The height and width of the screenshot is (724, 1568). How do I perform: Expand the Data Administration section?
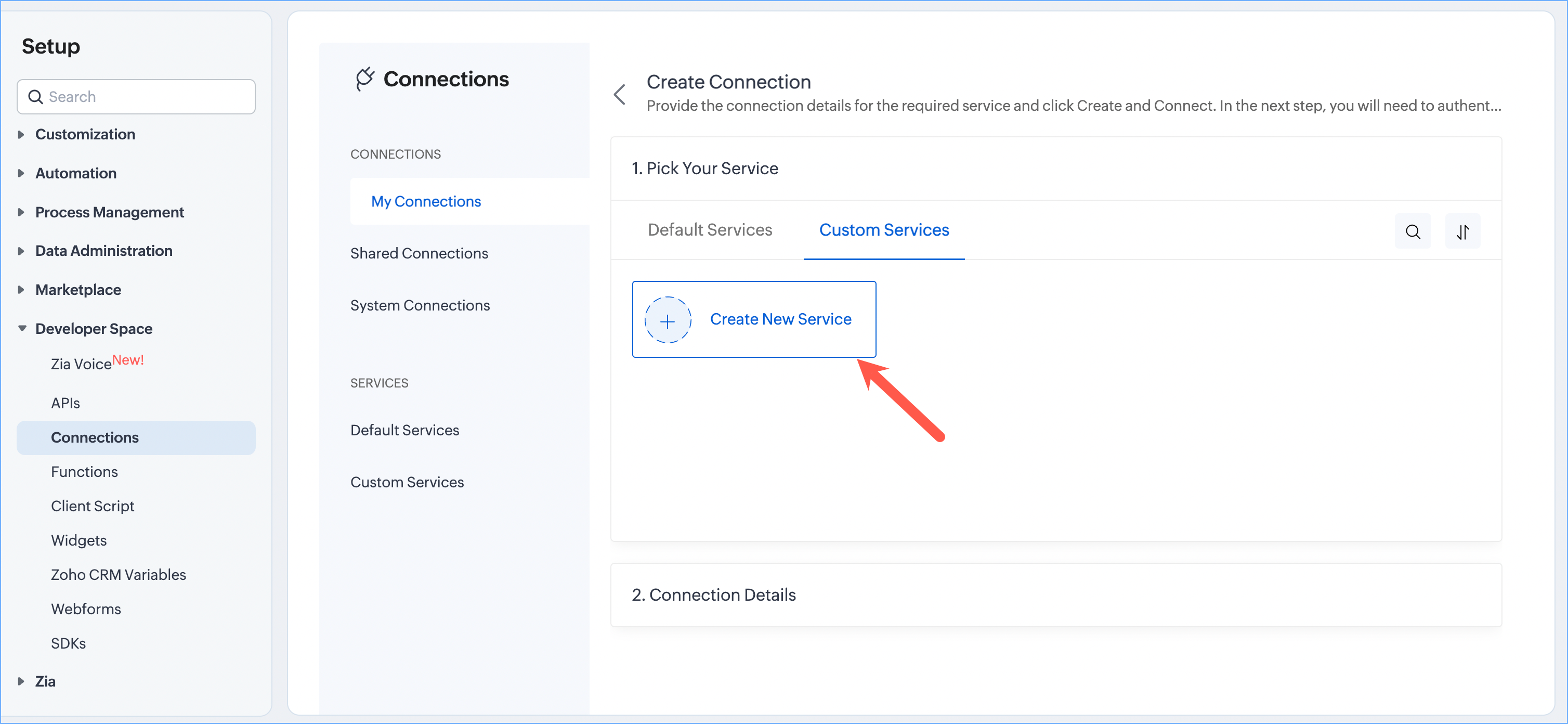21,251
